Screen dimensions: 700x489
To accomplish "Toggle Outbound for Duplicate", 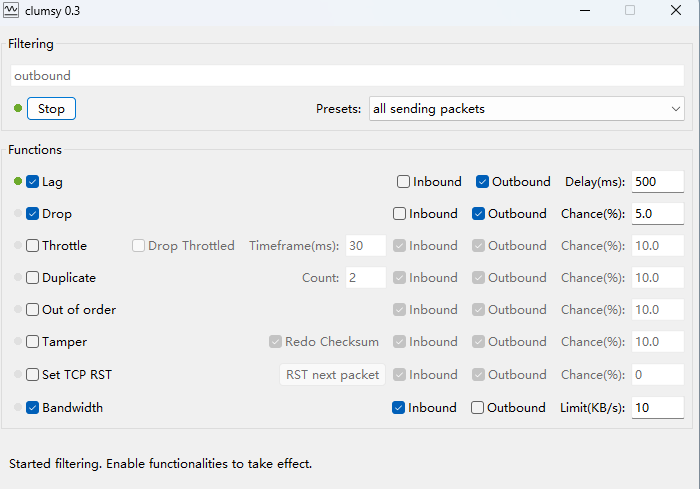I will click(x=478, y=278).
